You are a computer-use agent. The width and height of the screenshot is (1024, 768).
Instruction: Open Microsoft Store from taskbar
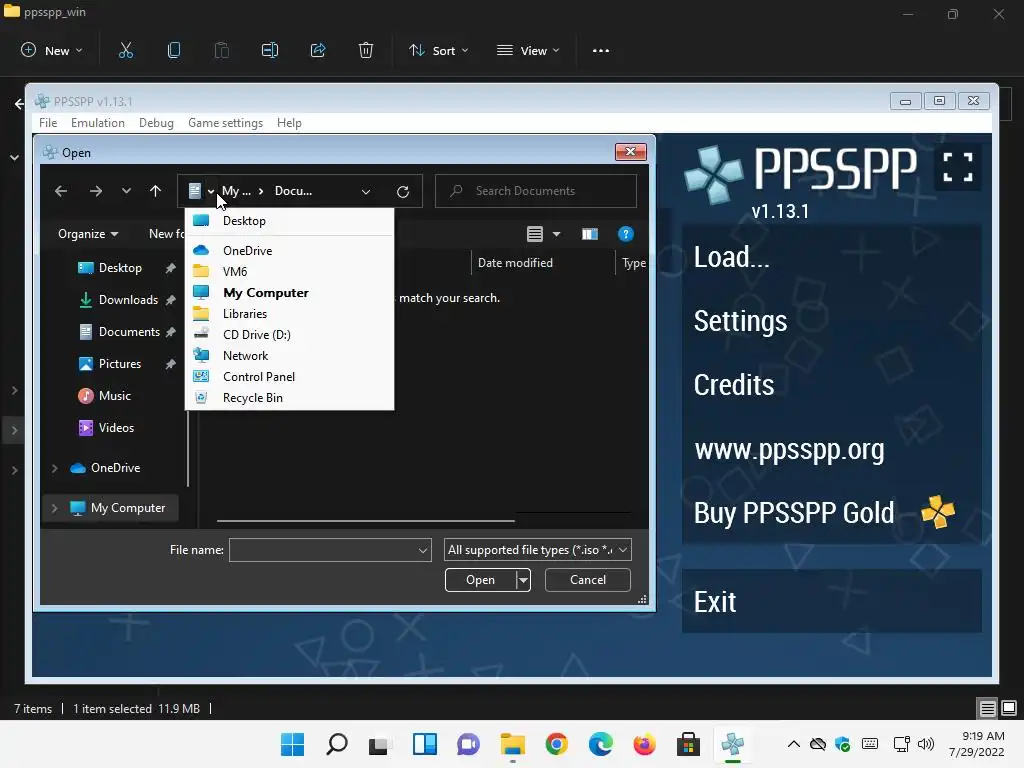[x=688, y=744]
